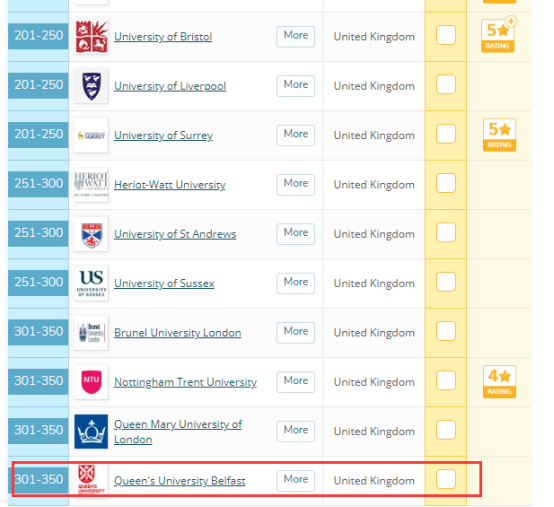The width and height of the screenshot is (554, 507).
Task: Tick the compare checkbox for Heriot-Watt University
Action: [446, 183]
